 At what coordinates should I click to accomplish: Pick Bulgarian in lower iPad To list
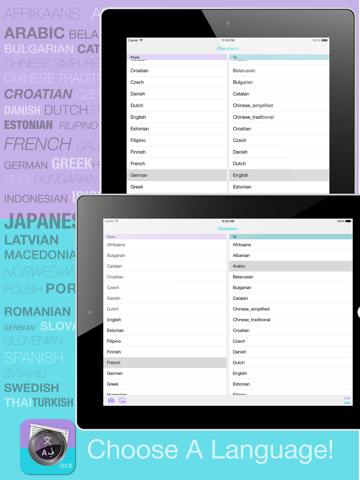point(291,288)
